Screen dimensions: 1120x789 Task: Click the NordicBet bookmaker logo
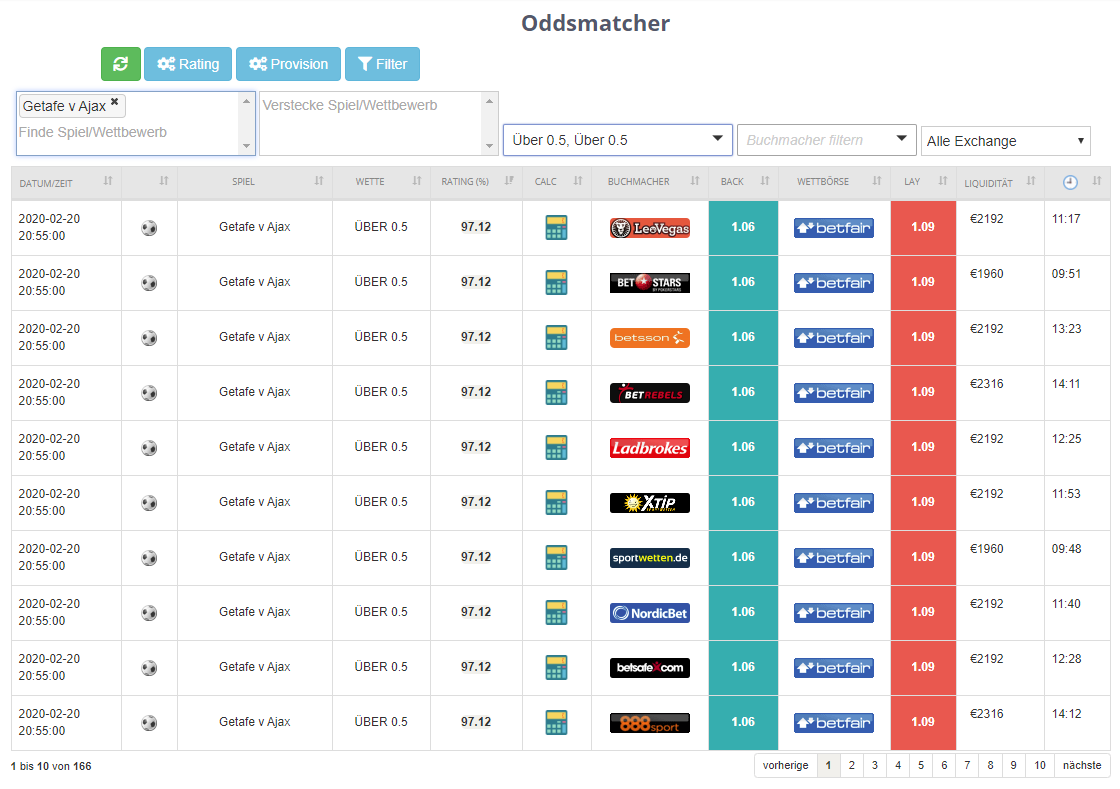coord(650,613)
